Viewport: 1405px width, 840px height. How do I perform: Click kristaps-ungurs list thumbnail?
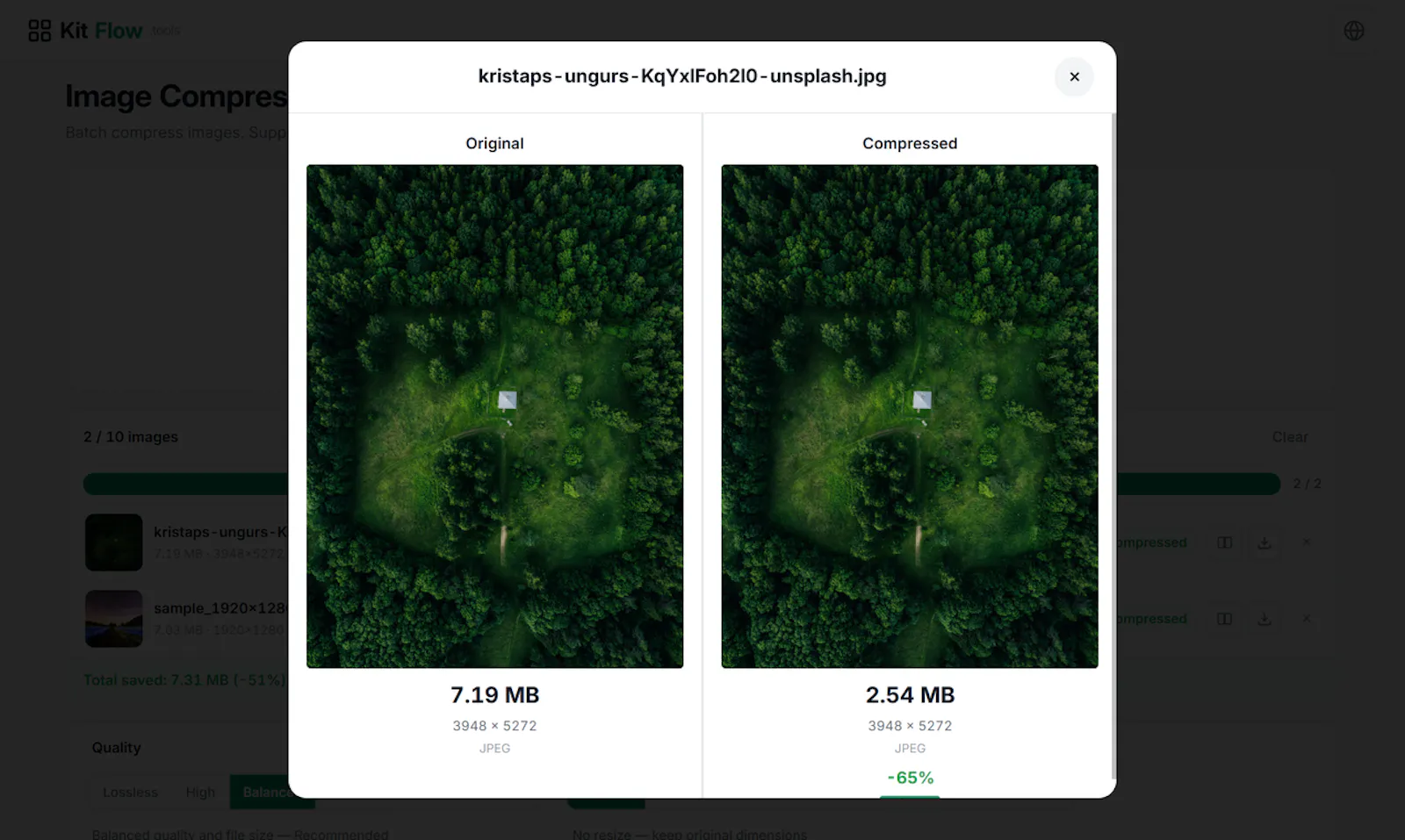[x=114, y=542]
